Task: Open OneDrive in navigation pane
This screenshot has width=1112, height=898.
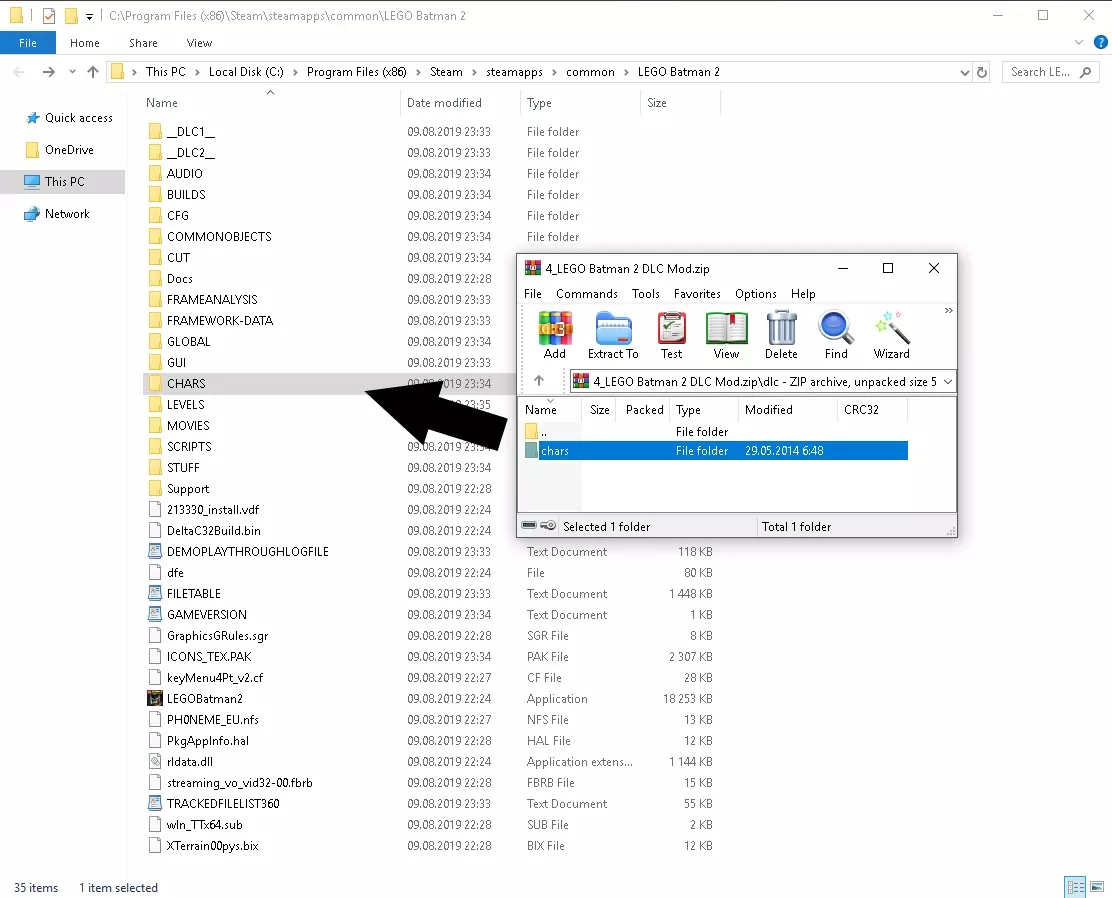Action: point(60,150)
